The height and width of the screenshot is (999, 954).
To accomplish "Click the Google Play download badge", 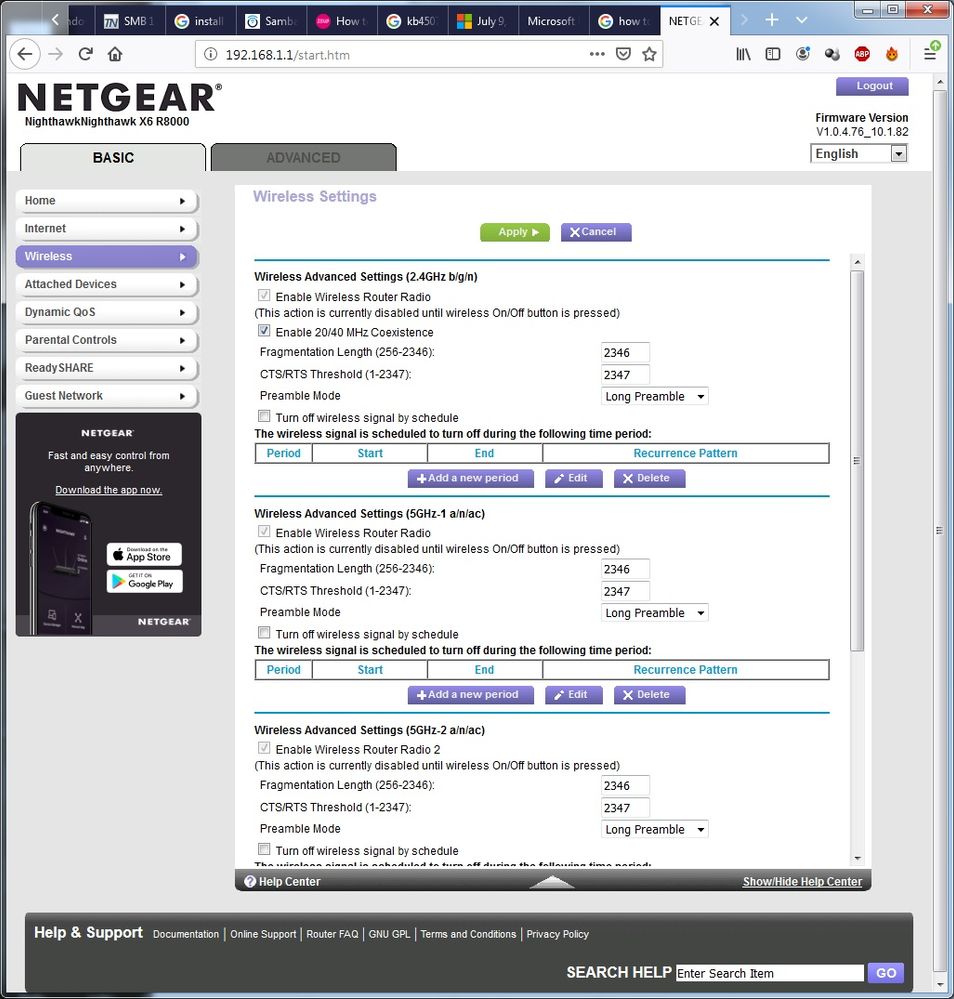I will 144,581.
